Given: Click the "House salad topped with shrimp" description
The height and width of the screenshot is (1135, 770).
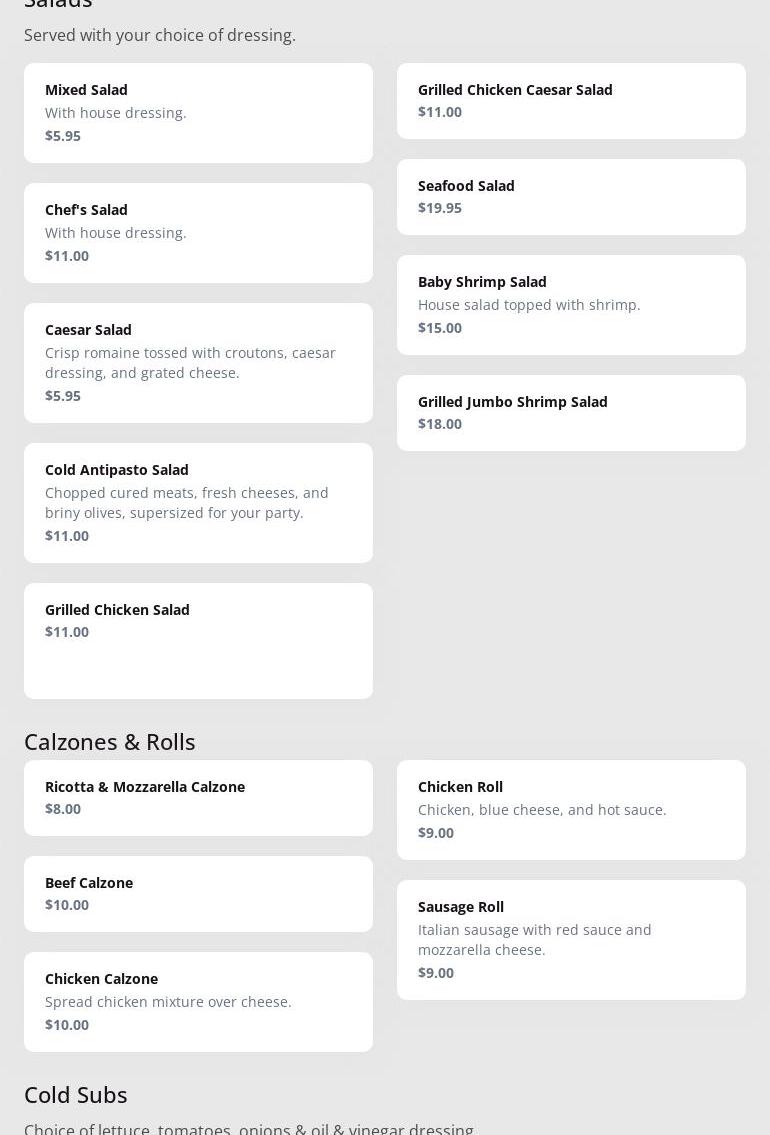Looking at the screenshot, I should (529, 305).
